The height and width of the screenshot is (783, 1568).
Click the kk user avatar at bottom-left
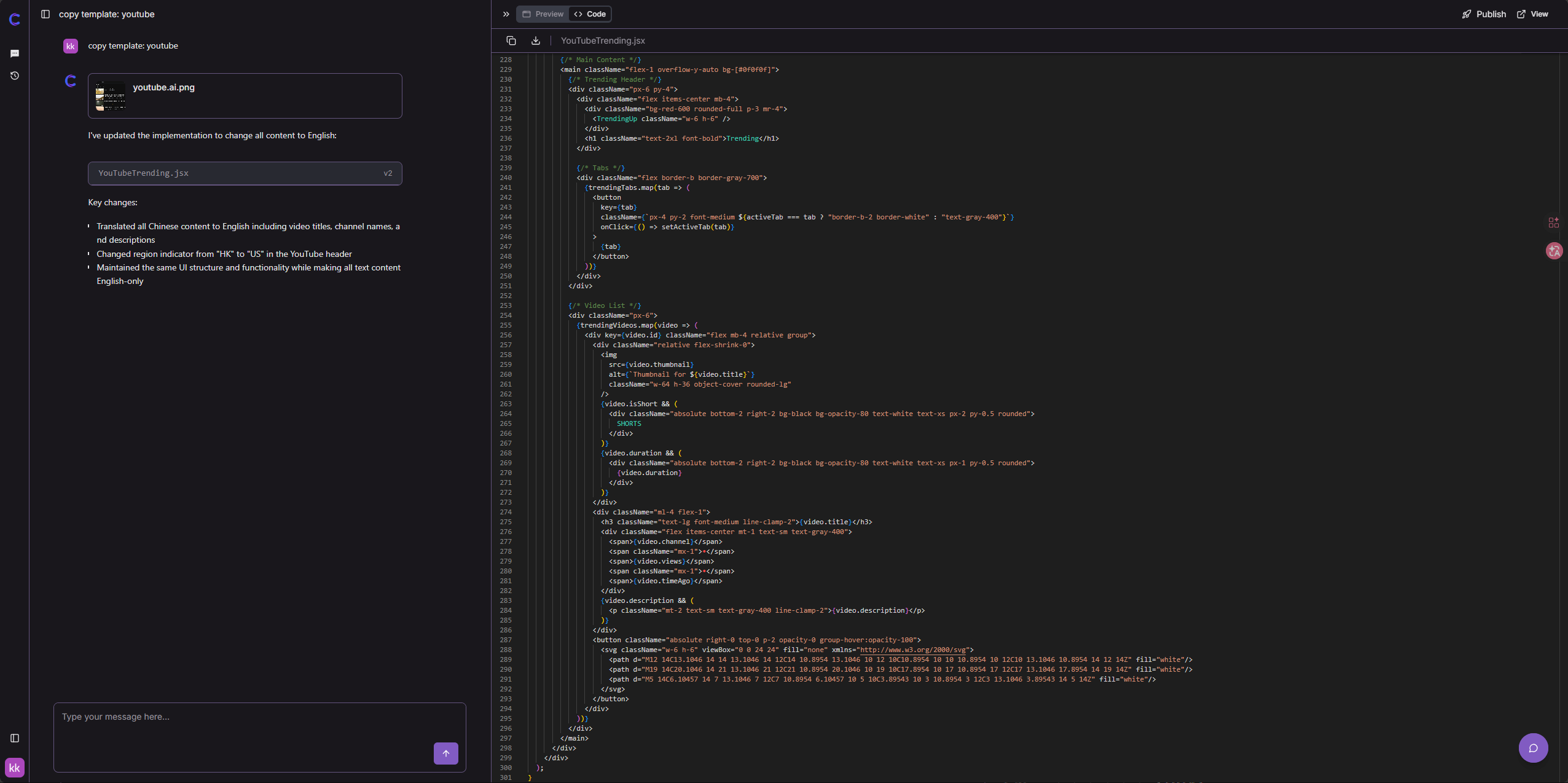click(15, 767)
